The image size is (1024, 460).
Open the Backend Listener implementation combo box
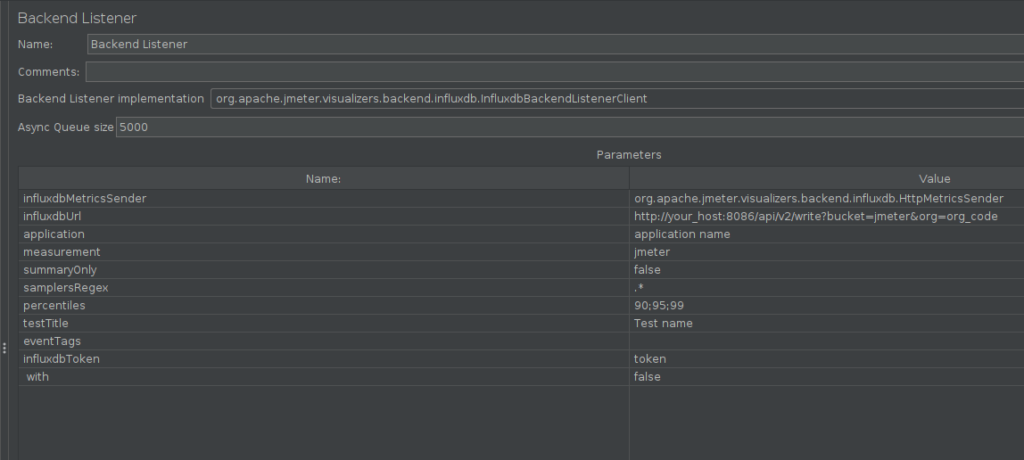(617, 99)
